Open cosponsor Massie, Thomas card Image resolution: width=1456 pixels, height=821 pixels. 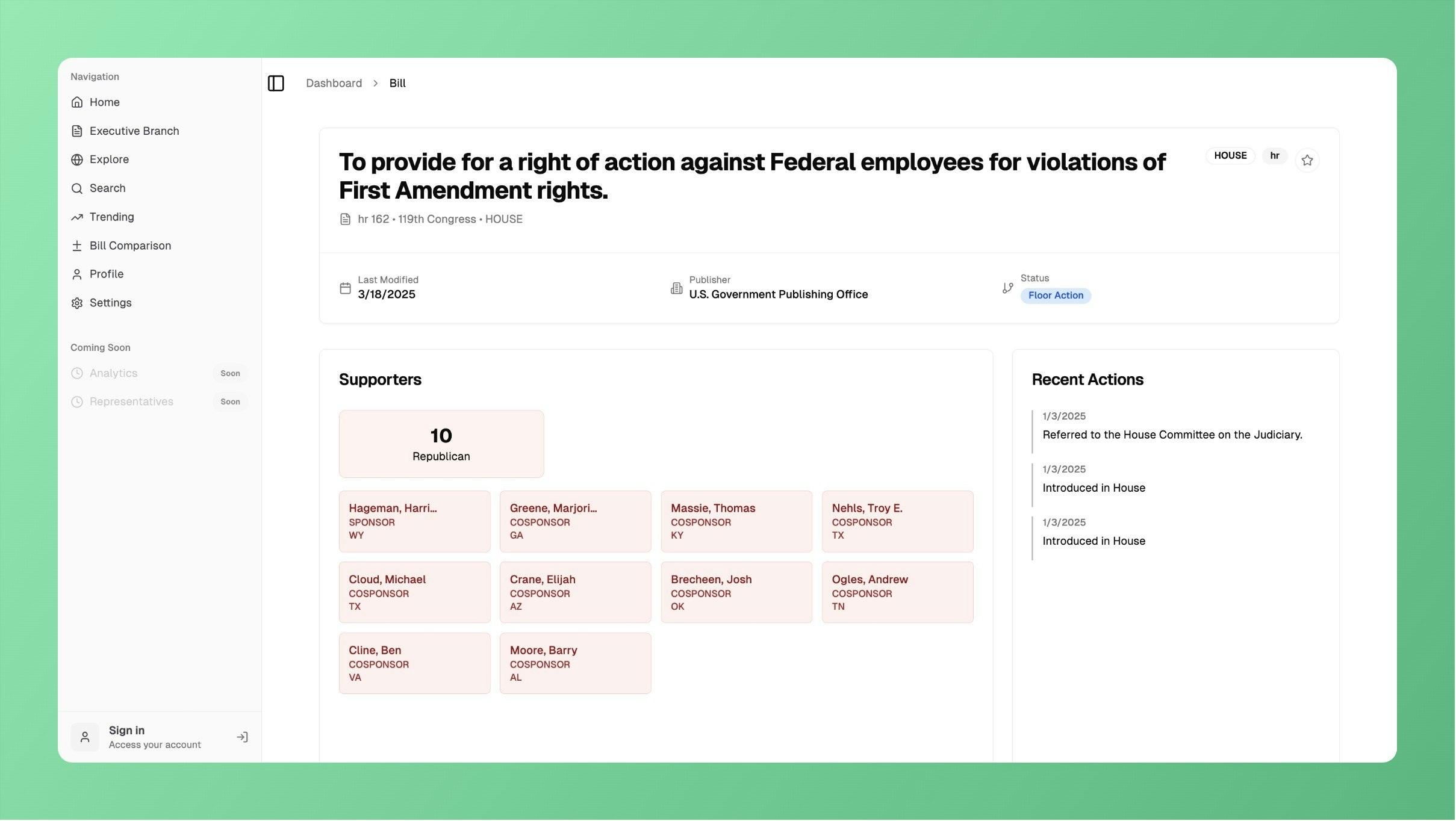tap(736, 521)
